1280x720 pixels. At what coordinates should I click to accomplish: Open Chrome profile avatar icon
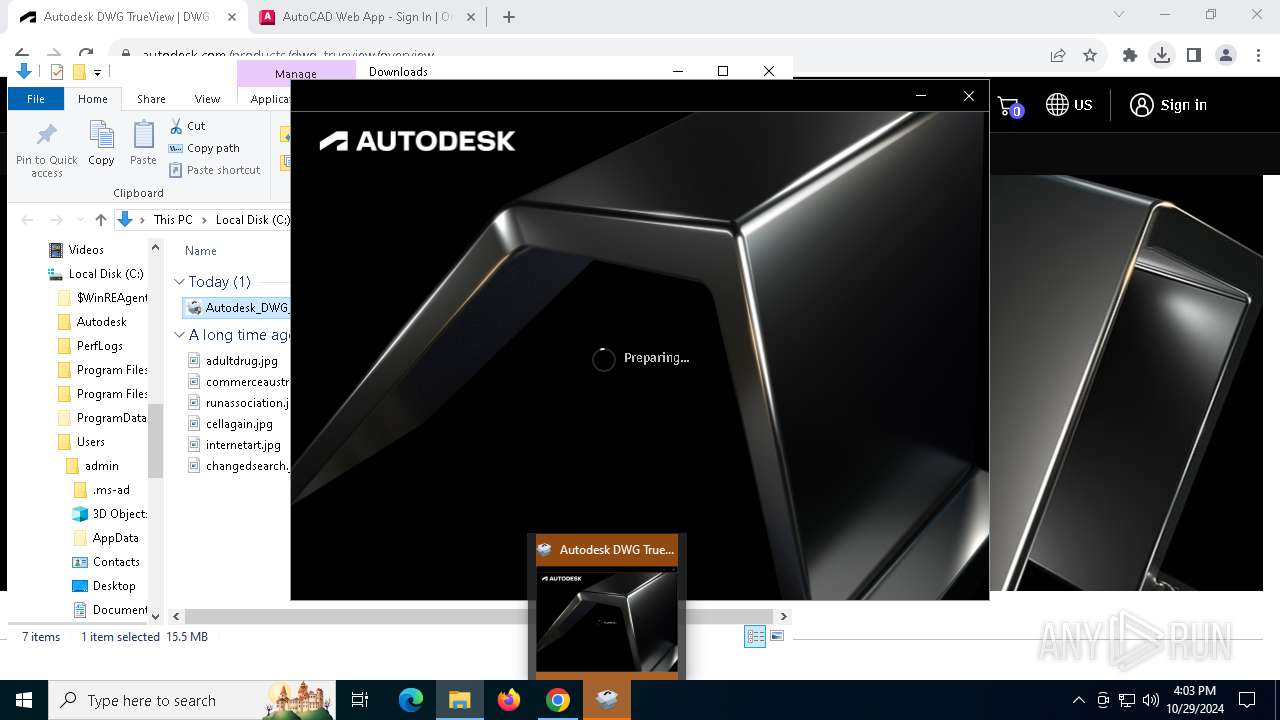pyautogui.click(x=1225, y=56)
